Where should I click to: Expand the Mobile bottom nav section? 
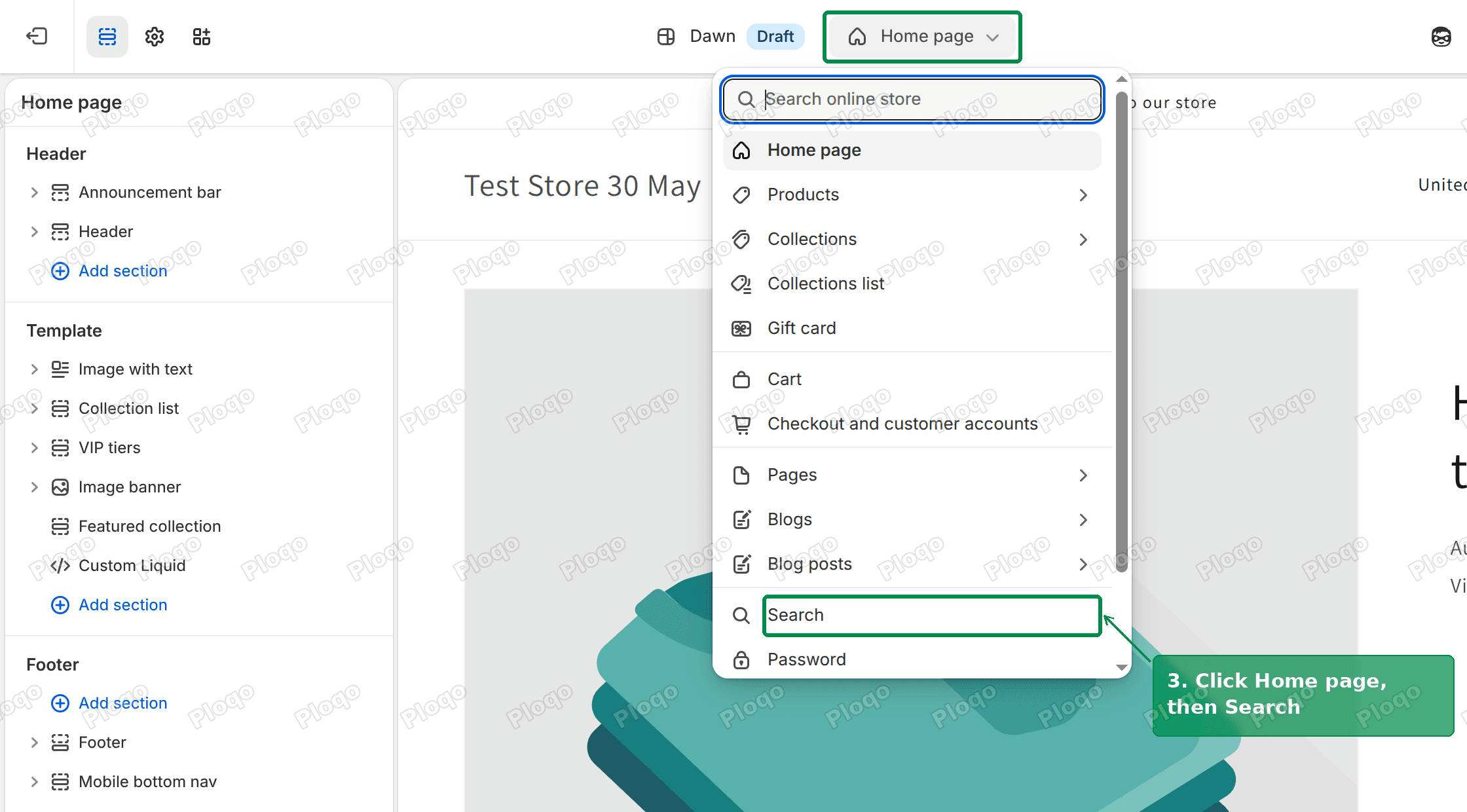click(35, 782)
